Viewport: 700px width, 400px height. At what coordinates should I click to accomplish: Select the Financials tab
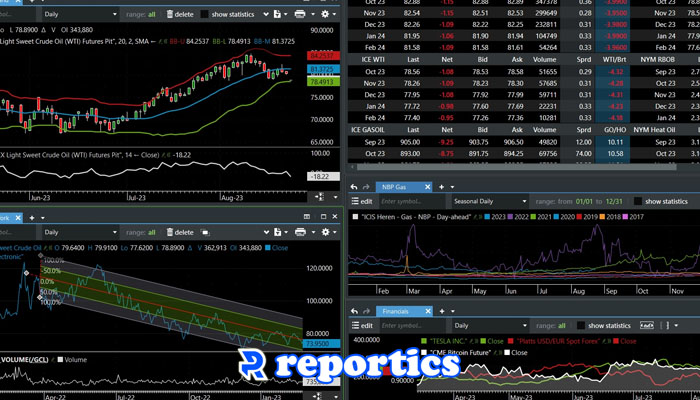[x=393, y=312]
